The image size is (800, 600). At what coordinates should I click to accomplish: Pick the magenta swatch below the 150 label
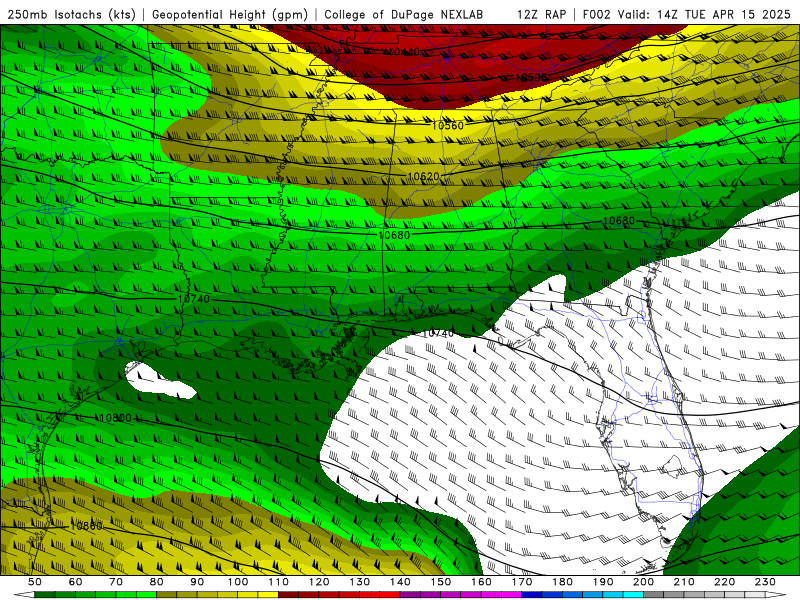click(449, 595)
